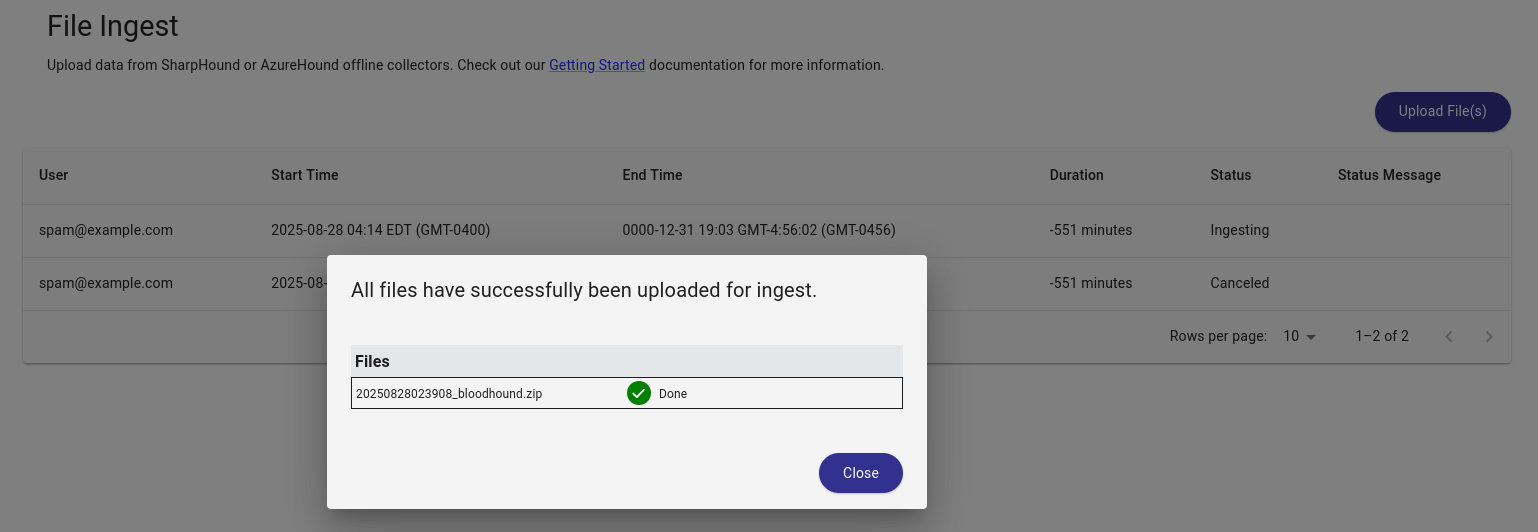Click the Upload File(s) button
Image resolution: width=1538 pixels, height=532 pixels.
click(x=1442, y=111)
